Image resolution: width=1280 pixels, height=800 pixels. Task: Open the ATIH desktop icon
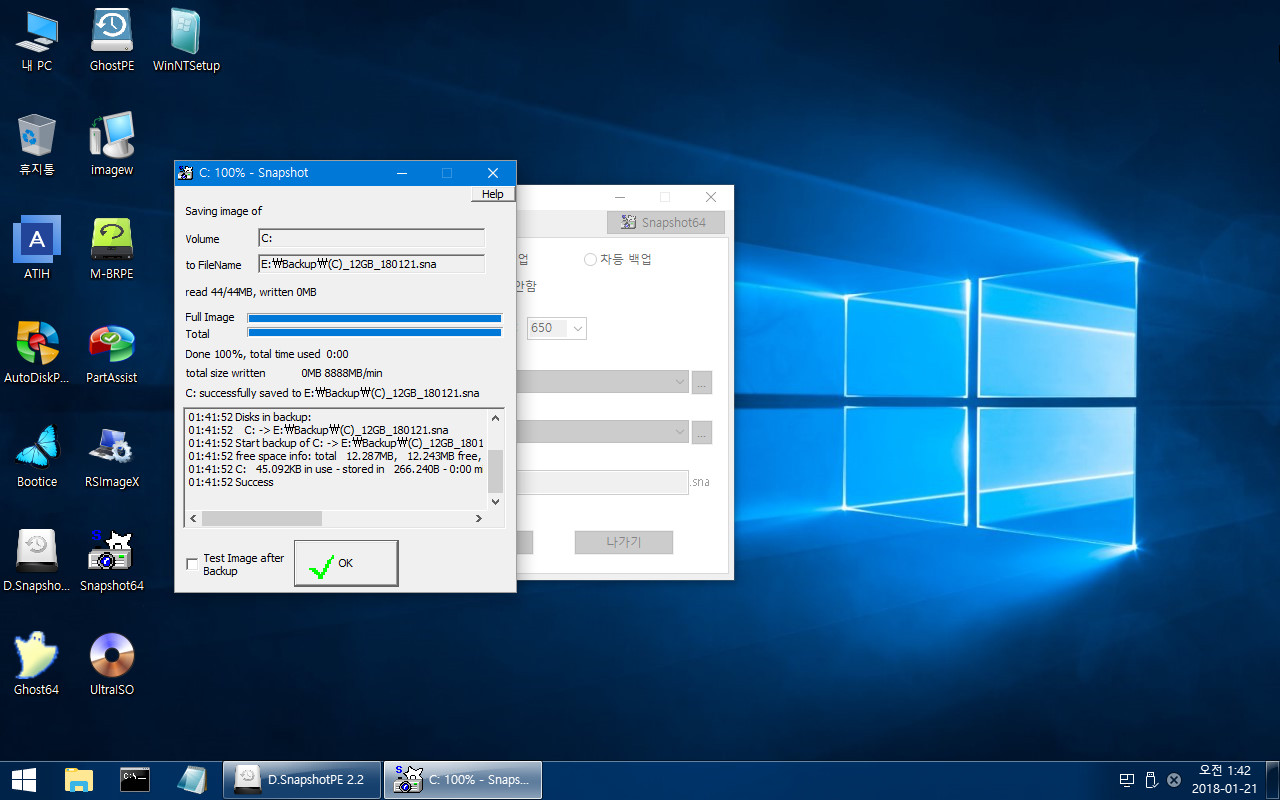[x=37, y=248]
